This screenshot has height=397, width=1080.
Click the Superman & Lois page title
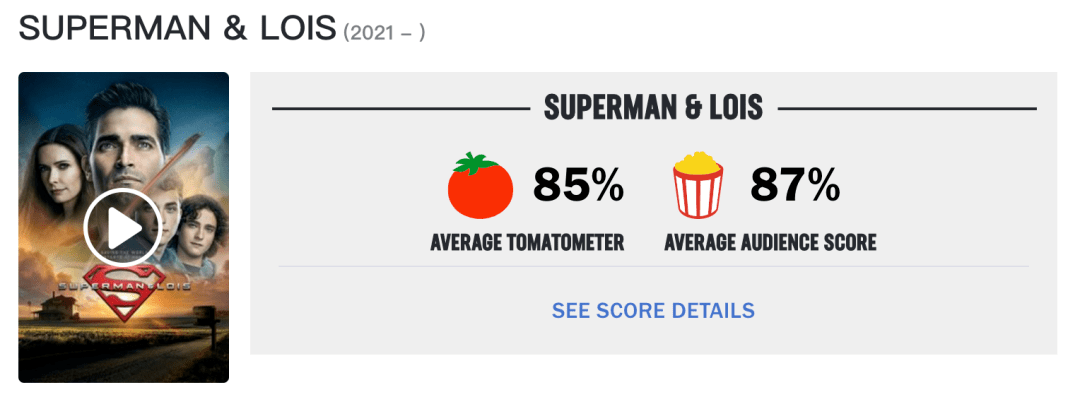(x=178, y=29)
